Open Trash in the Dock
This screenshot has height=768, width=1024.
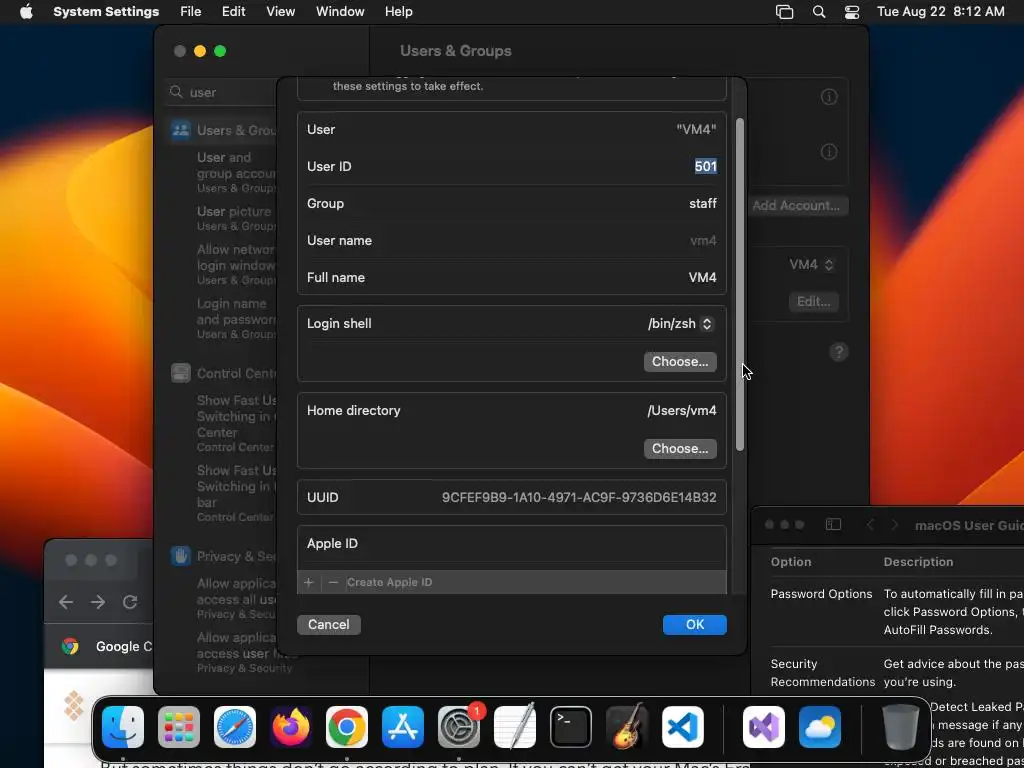[901, 727]
